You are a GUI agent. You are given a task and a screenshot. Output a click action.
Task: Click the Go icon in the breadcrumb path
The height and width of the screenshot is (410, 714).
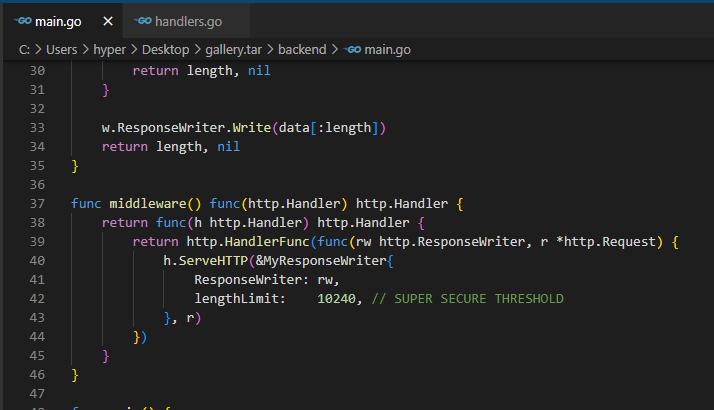(x=352, y=49)
